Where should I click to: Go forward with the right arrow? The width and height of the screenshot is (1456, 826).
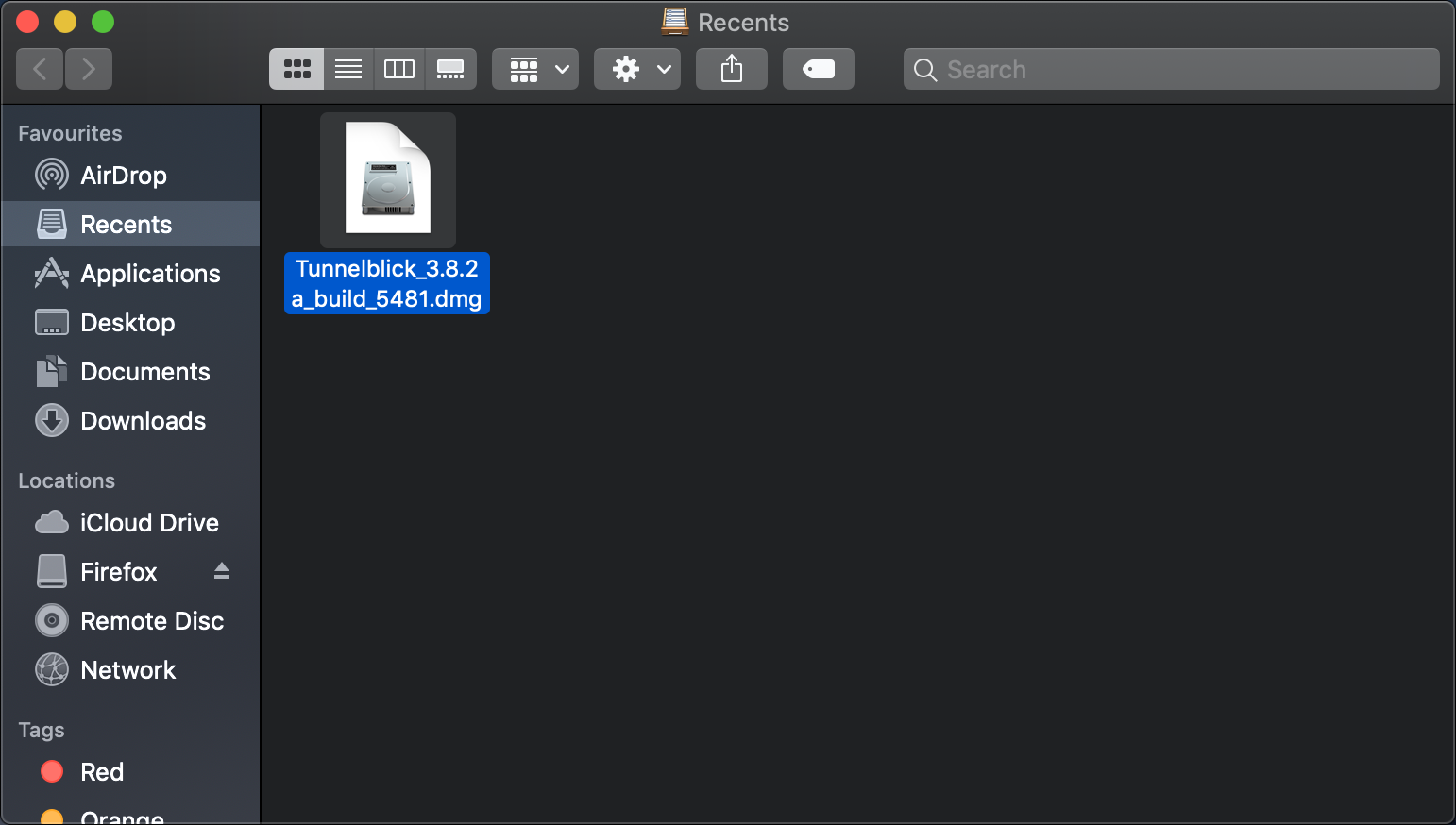[89, 69]
